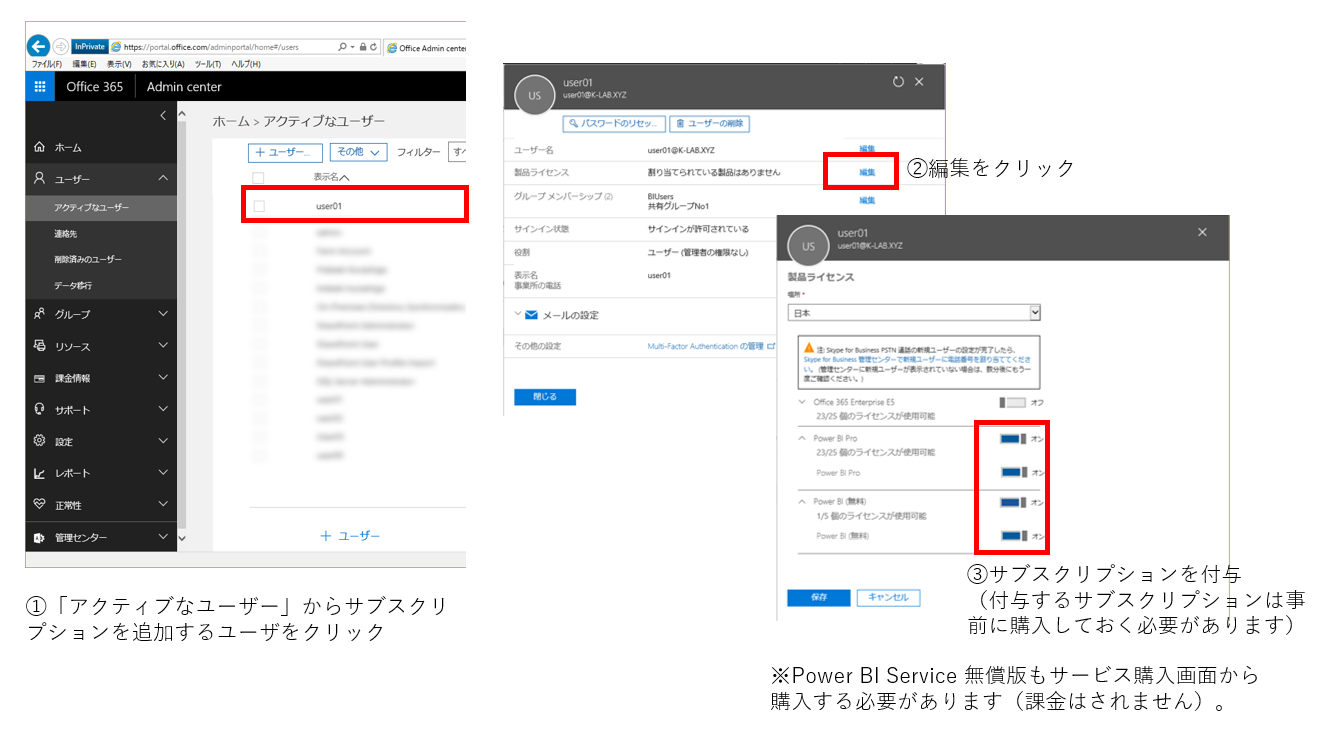The image size is (1321, 739).
Task: Collapse the sidebar using the left chevron
Action: [x=163, y=117]
